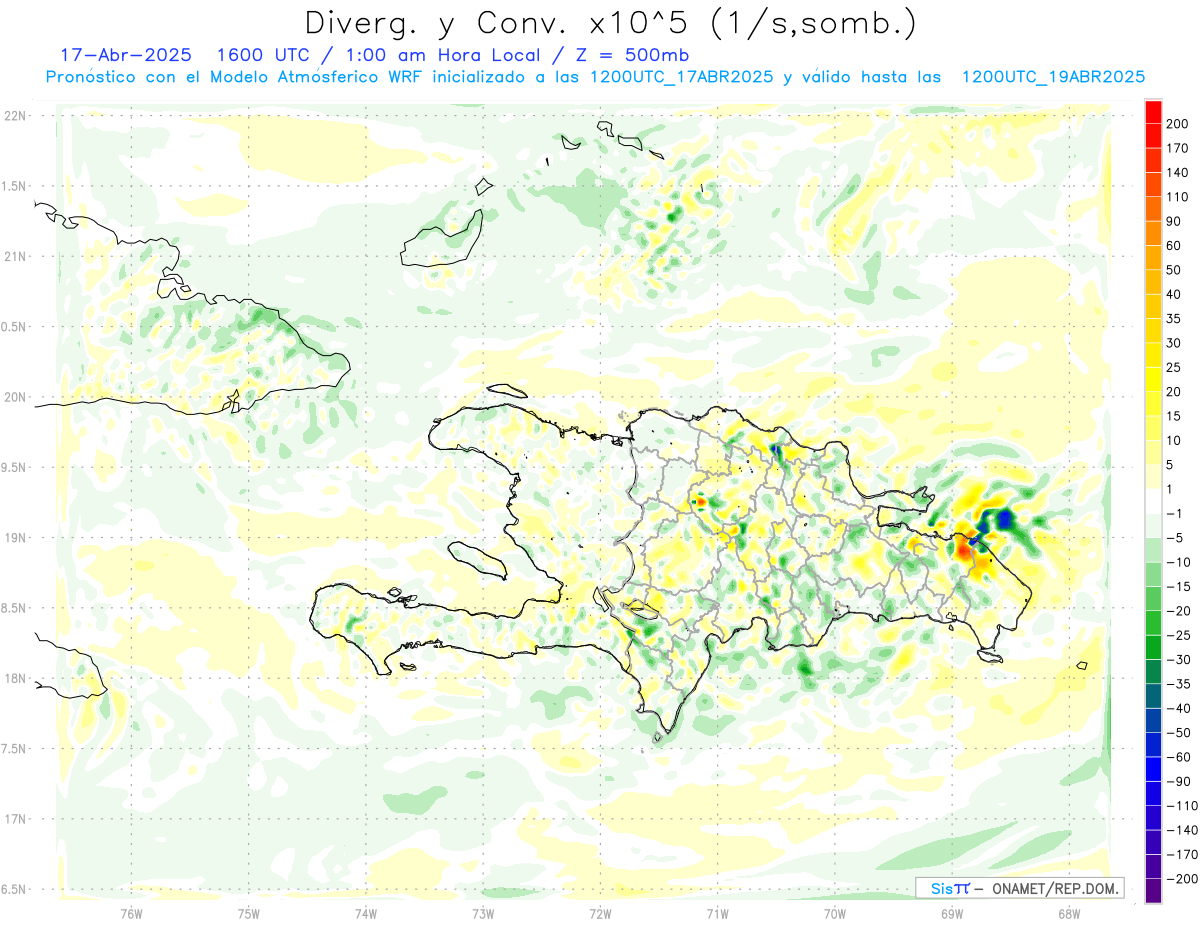
Task: Click the valid-until '1200UTC_19ABR2025' text
Action: [x=1053, y=77]
